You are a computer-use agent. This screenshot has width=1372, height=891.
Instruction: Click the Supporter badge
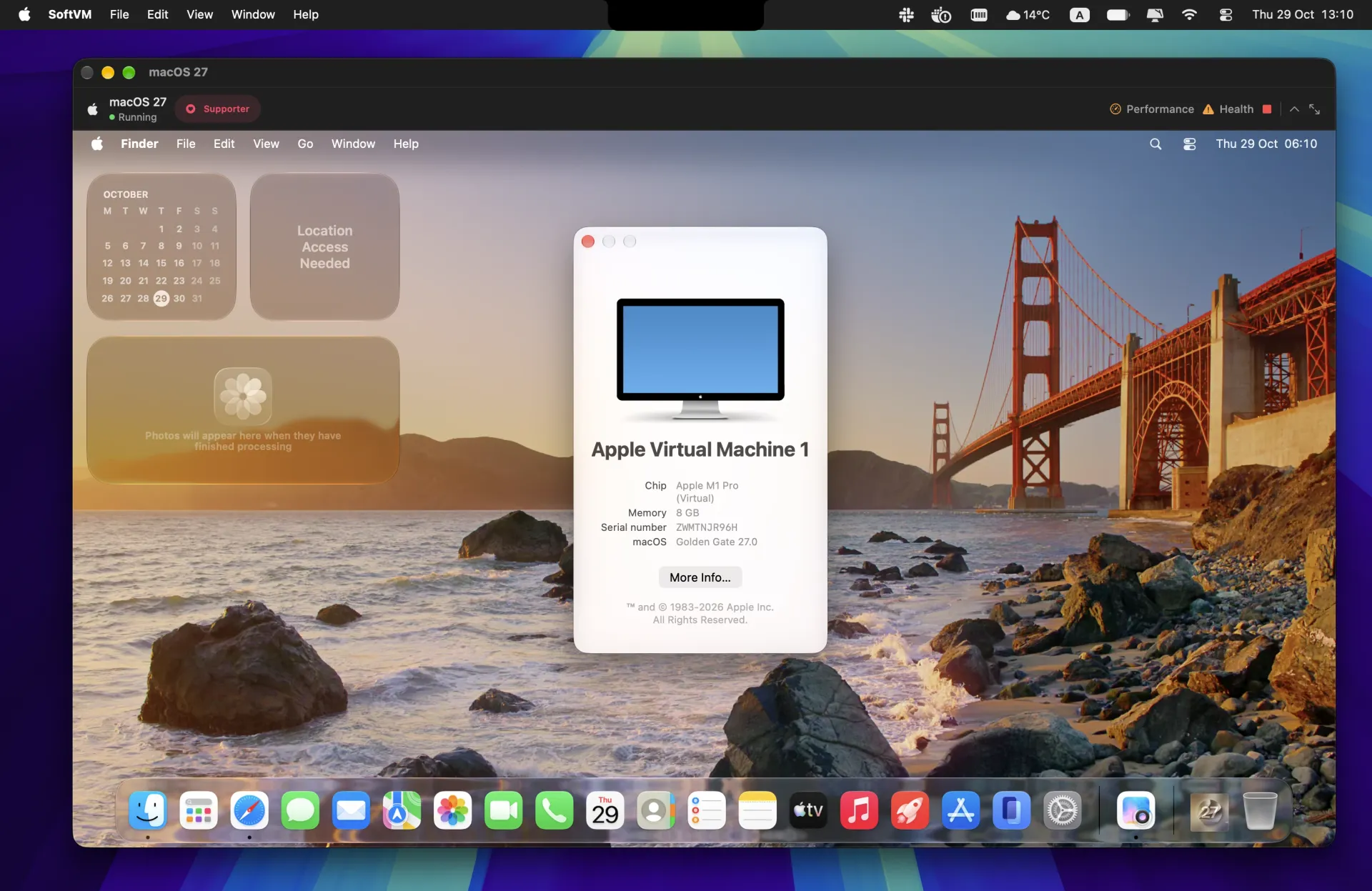(x=217, y=109)
